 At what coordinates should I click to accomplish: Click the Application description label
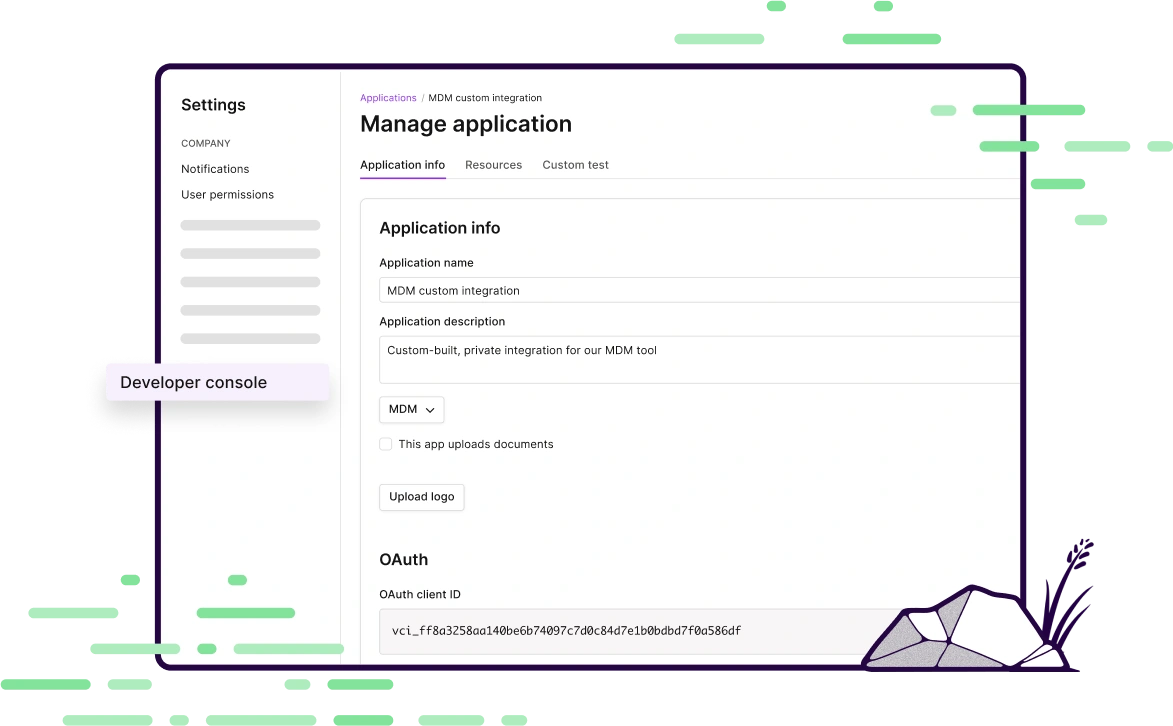click(x=442, y=322)
